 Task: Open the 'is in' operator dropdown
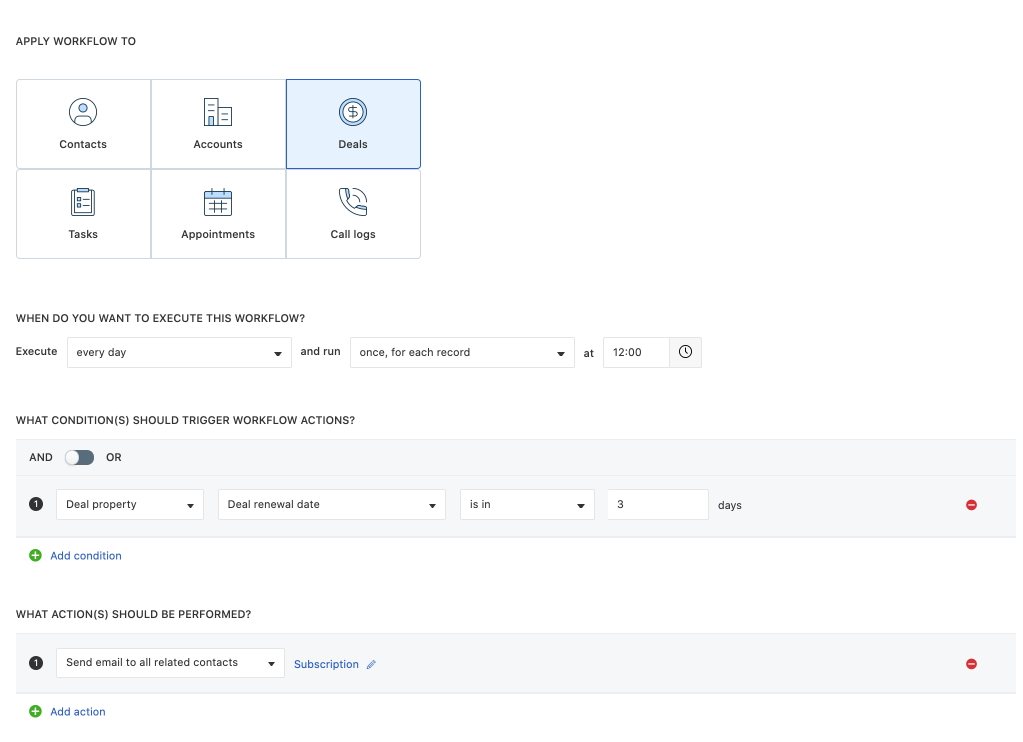526,505
